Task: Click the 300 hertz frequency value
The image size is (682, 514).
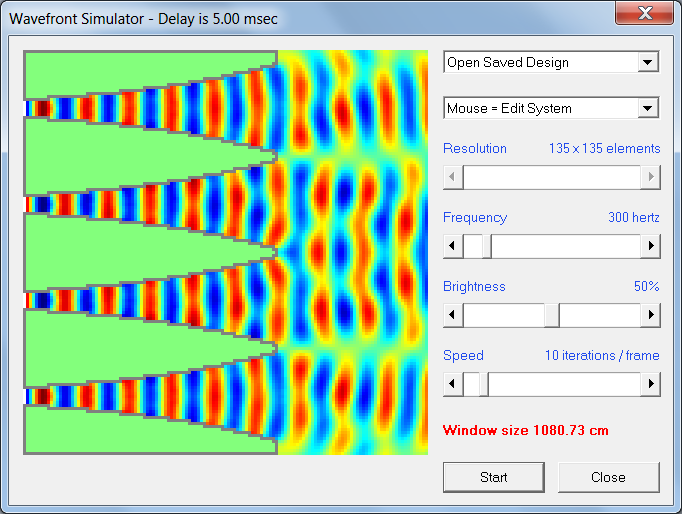Action: click(634, 217)
